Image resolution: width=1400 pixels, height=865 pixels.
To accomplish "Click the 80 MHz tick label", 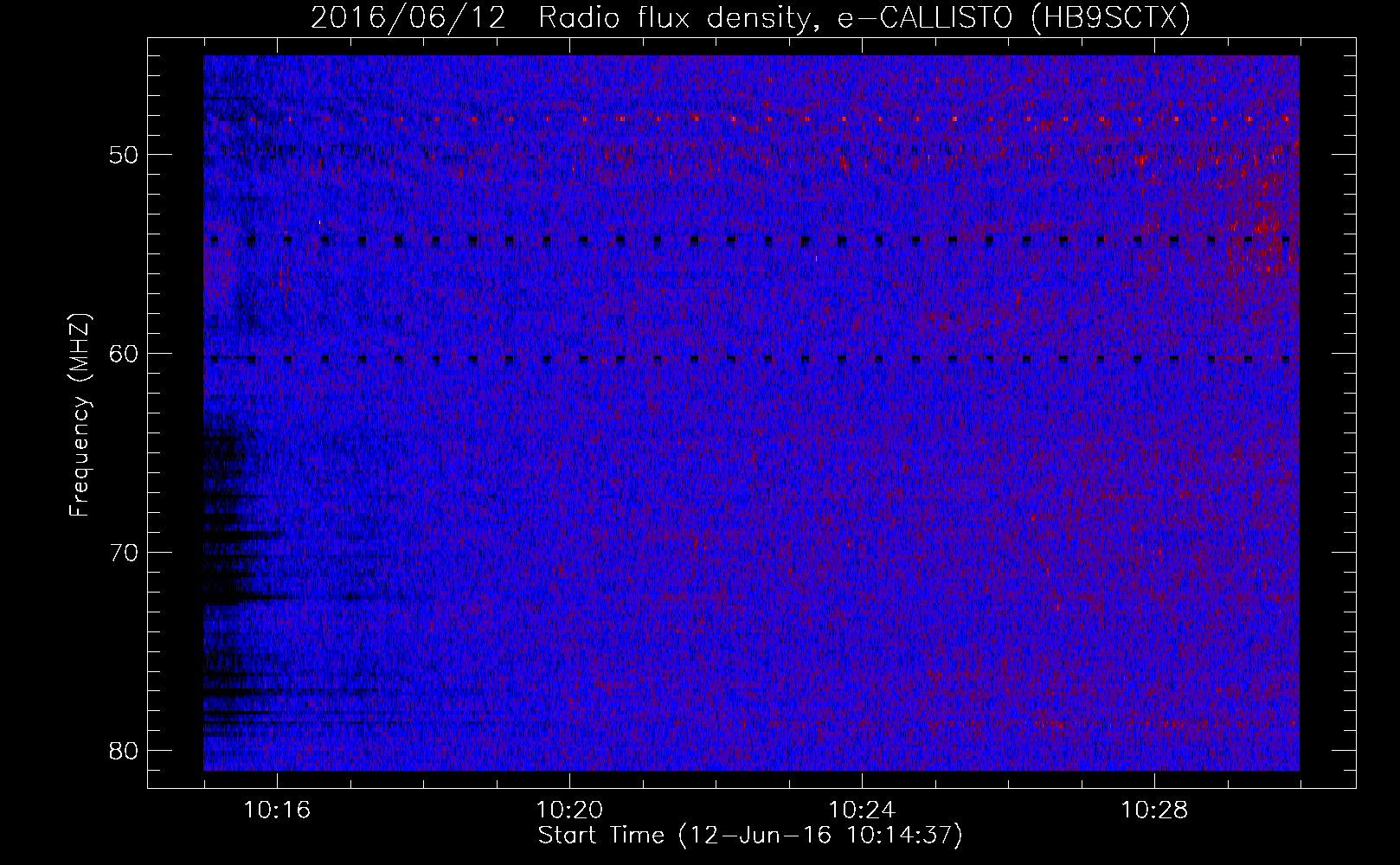I will coord(125,750).
